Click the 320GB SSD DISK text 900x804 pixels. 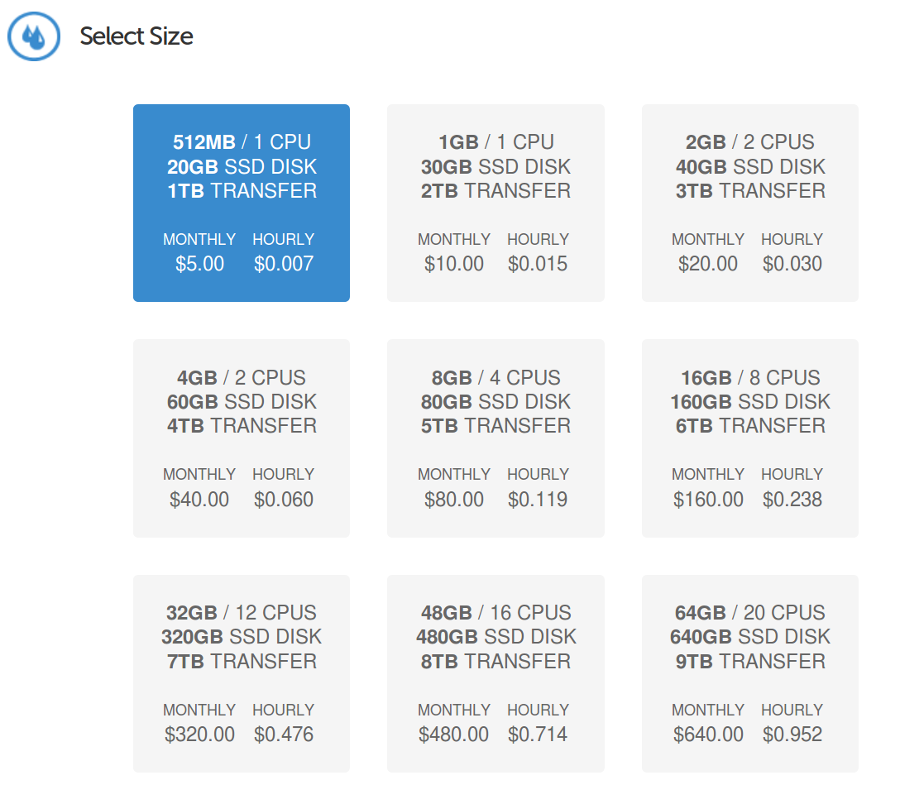click(x=241, y=636)
